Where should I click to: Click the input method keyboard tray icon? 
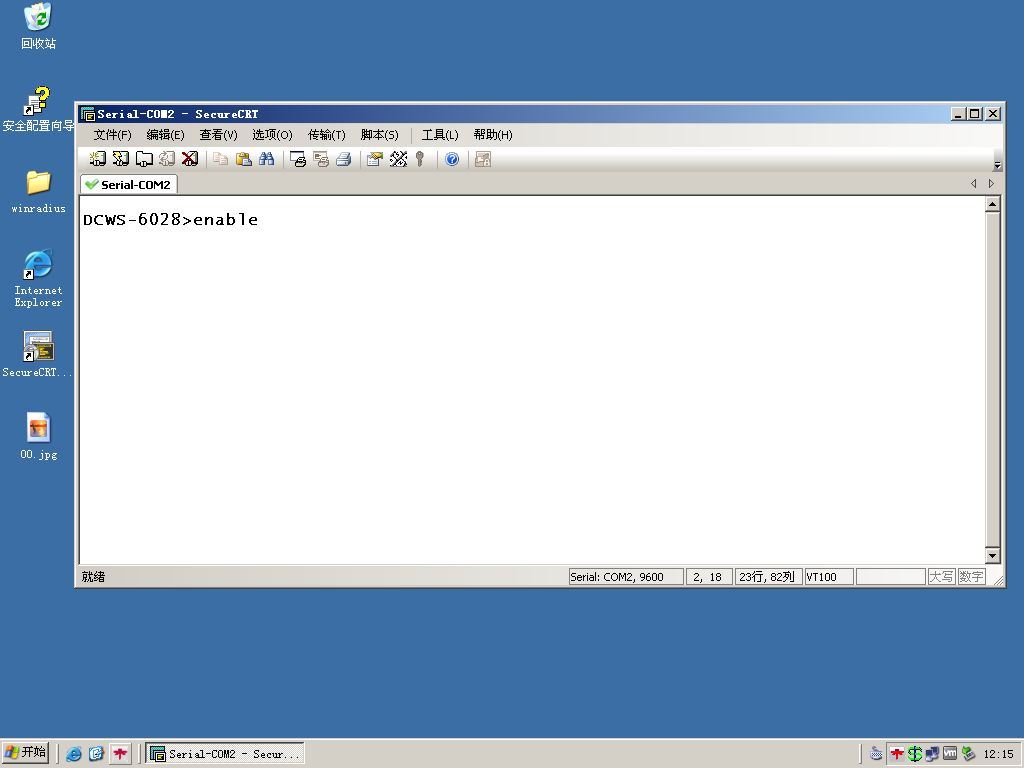(x=876, y=754)
